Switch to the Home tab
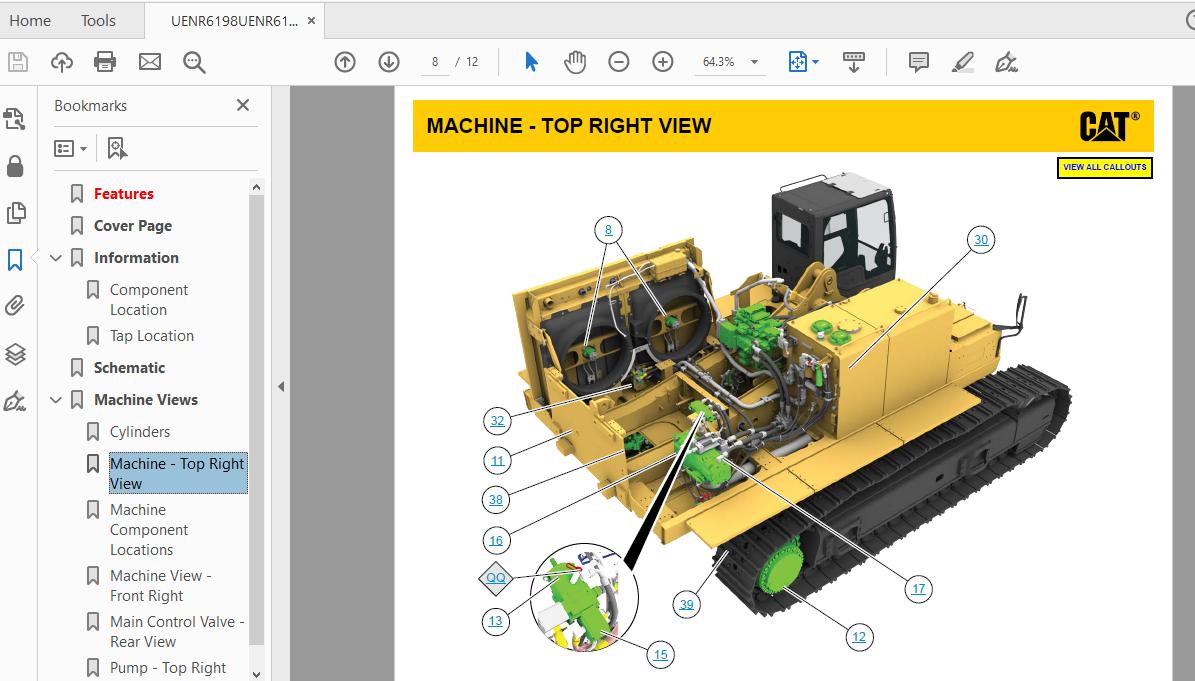 [30, 21]
